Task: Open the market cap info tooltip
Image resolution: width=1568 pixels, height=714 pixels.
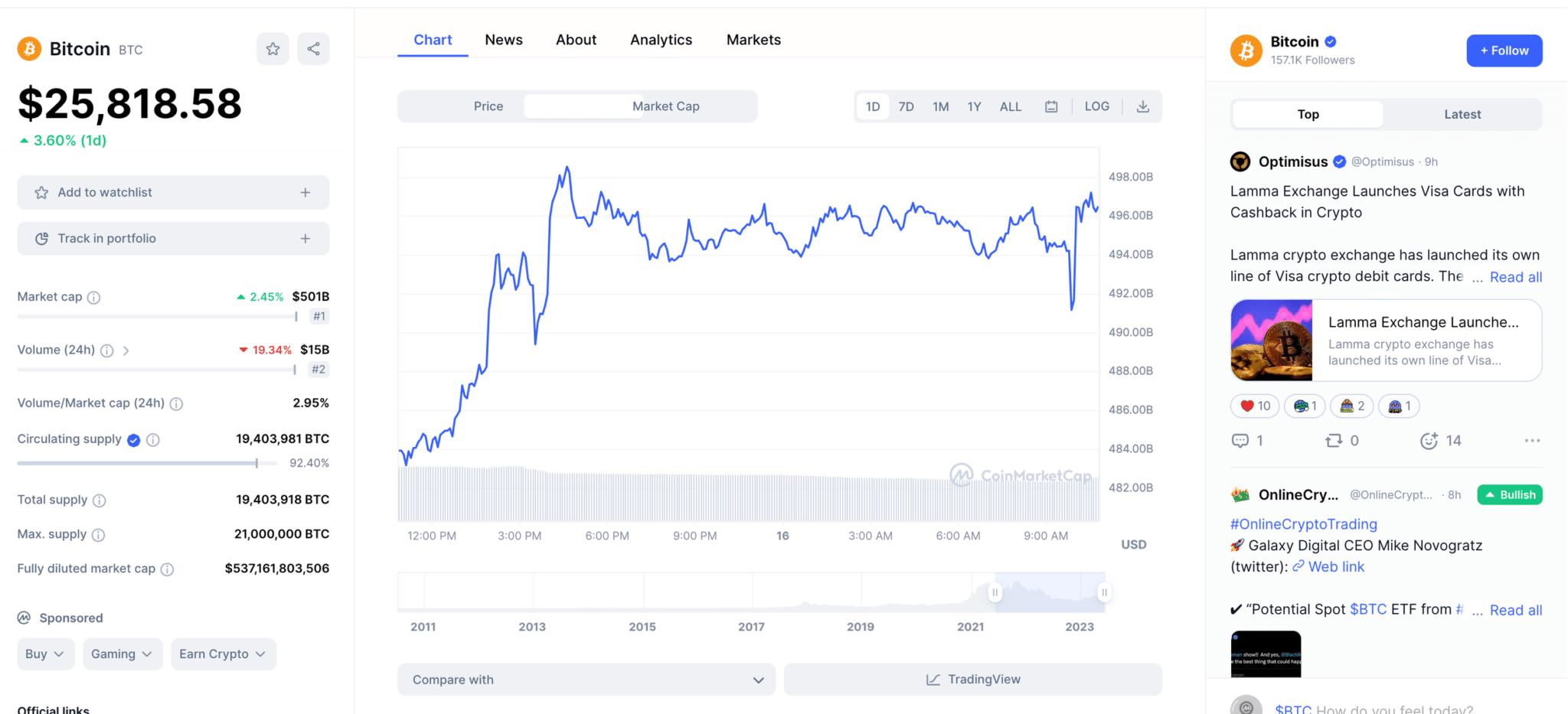Action: [93, 297]
